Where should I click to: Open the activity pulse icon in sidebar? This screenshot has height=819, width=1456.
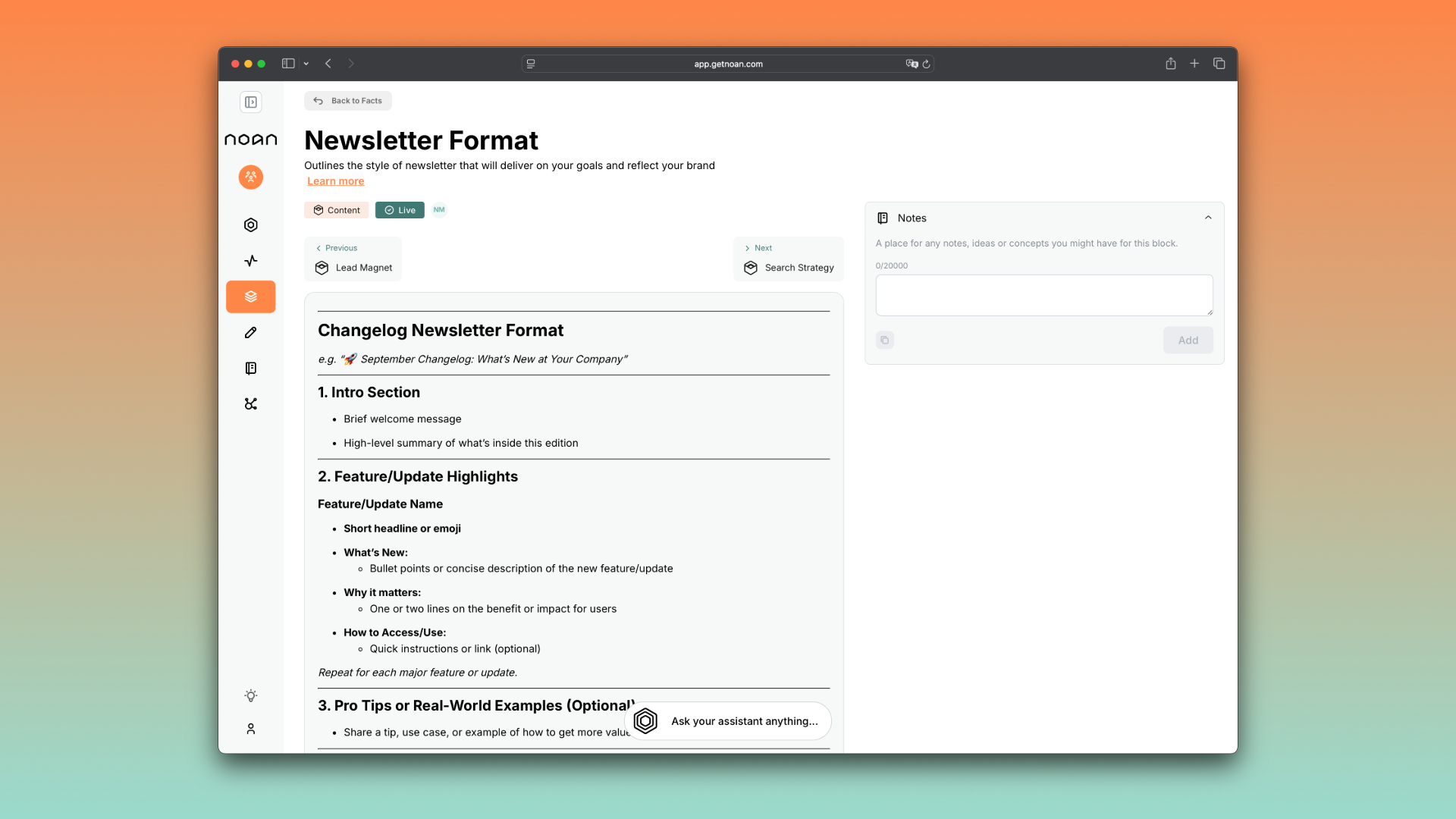(251, 261)
